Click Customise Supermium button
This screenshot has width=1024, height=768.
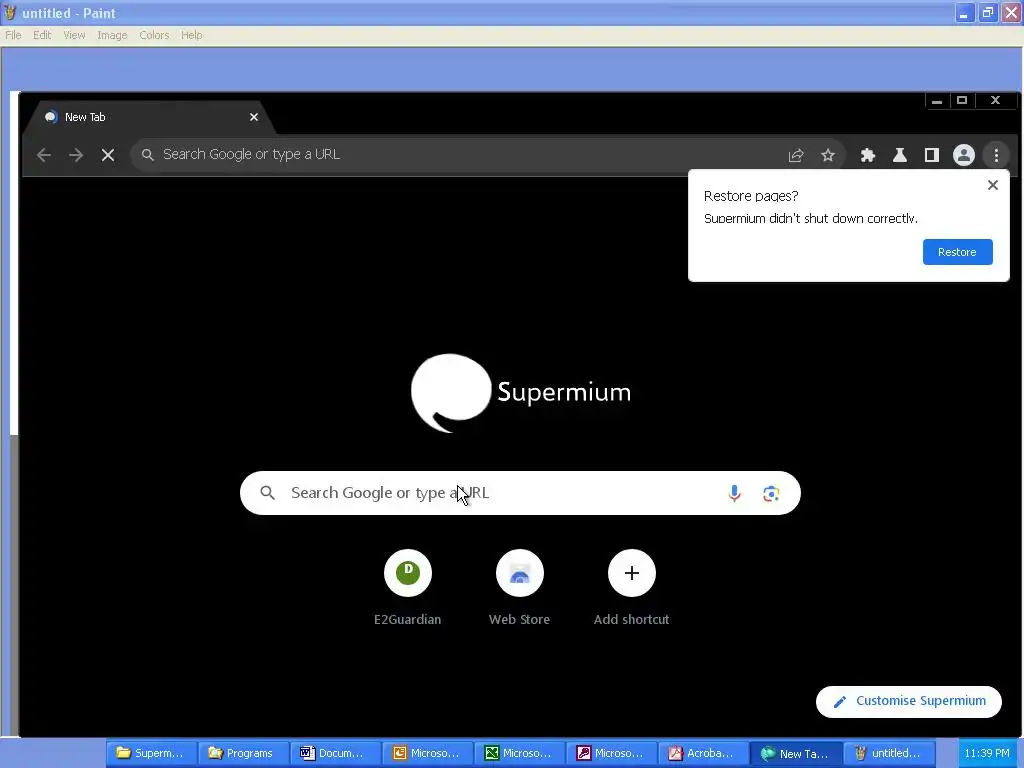coord(908,701)
